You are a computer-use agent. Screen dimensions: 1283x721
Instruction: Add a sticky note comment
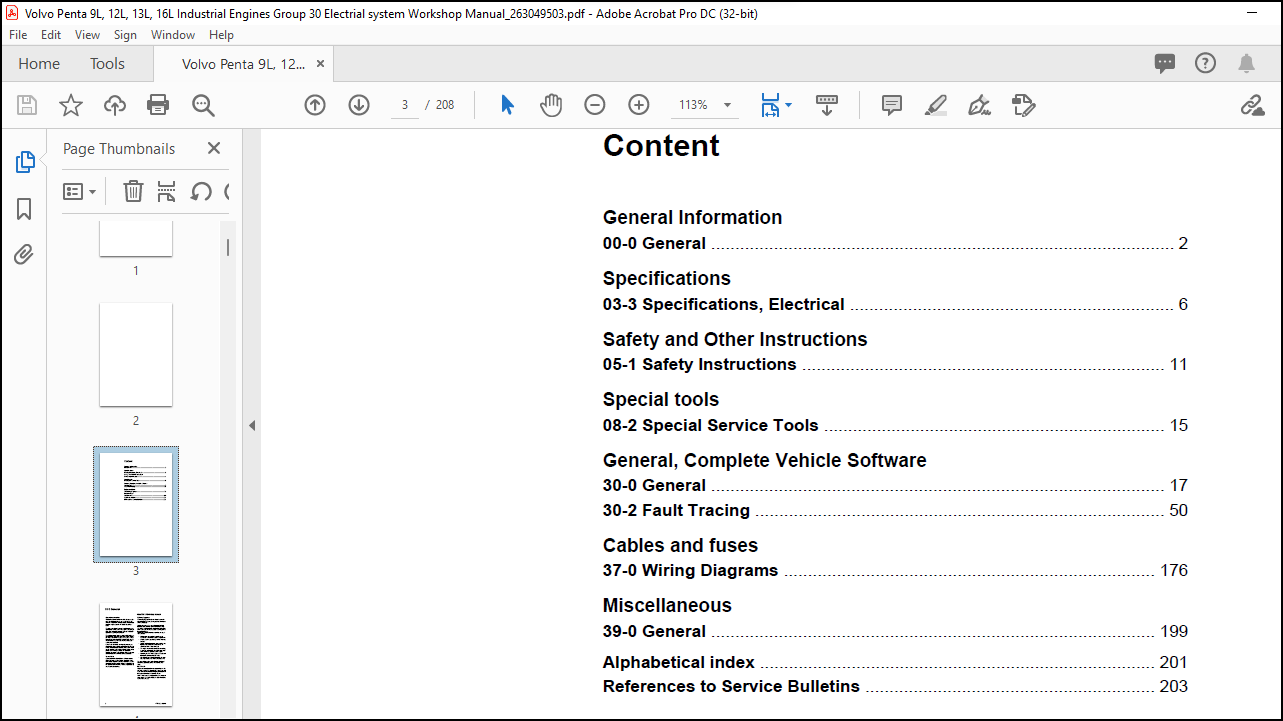tap(892, 105)
